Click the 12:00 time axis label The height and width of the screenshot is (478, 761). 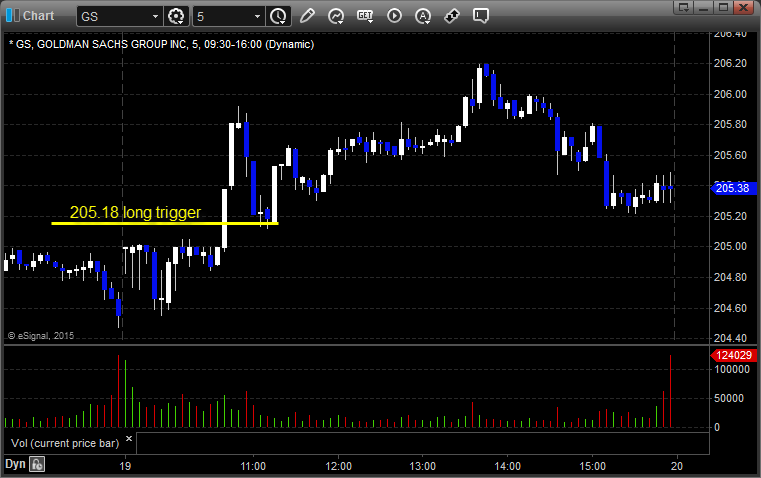click(x=338, y=466)
